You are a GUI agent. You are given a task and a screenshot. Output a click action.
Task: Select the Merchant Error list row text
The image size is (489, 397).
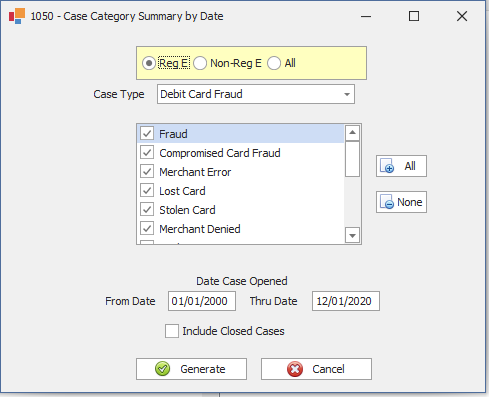click(195, 172)
